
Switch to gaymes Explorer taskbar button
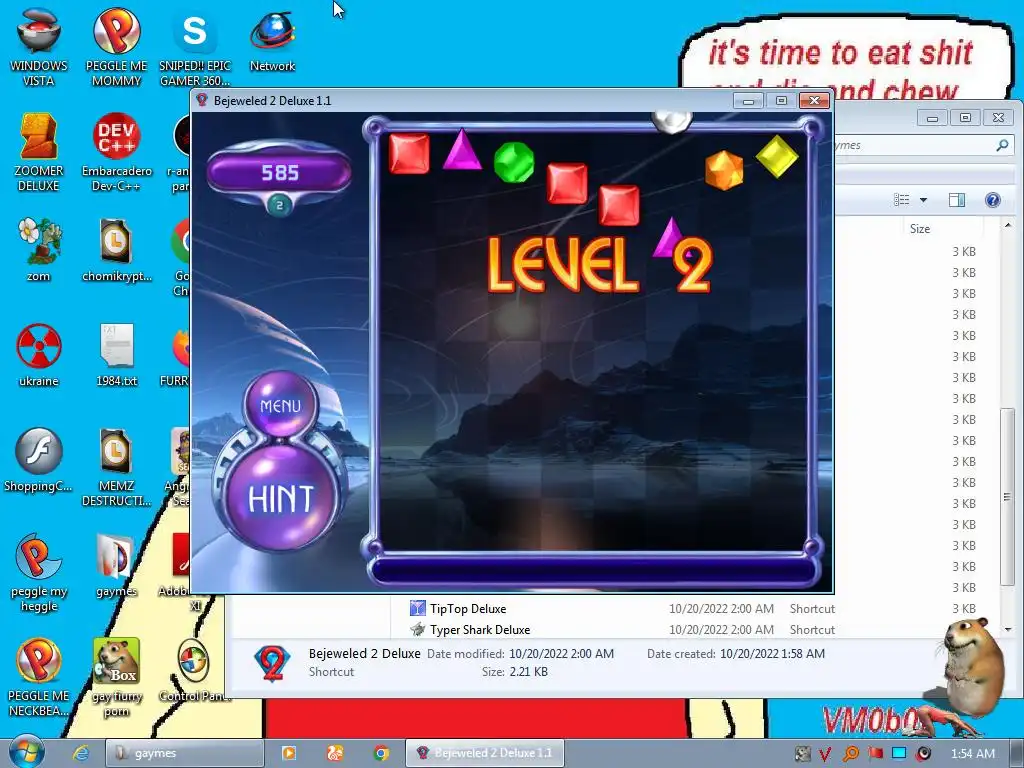pyautogui.click(x=185, y=753)
